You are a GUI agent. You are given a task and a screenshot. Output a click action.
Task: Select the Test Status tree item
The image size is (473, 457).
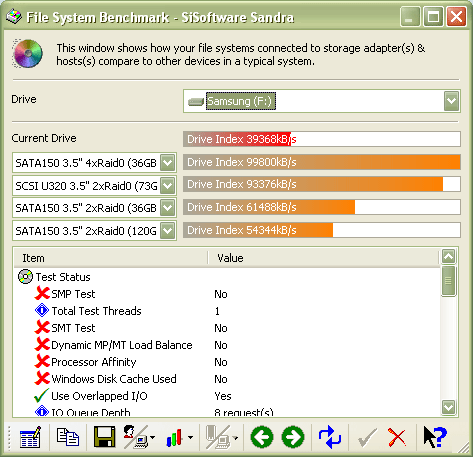63,277
